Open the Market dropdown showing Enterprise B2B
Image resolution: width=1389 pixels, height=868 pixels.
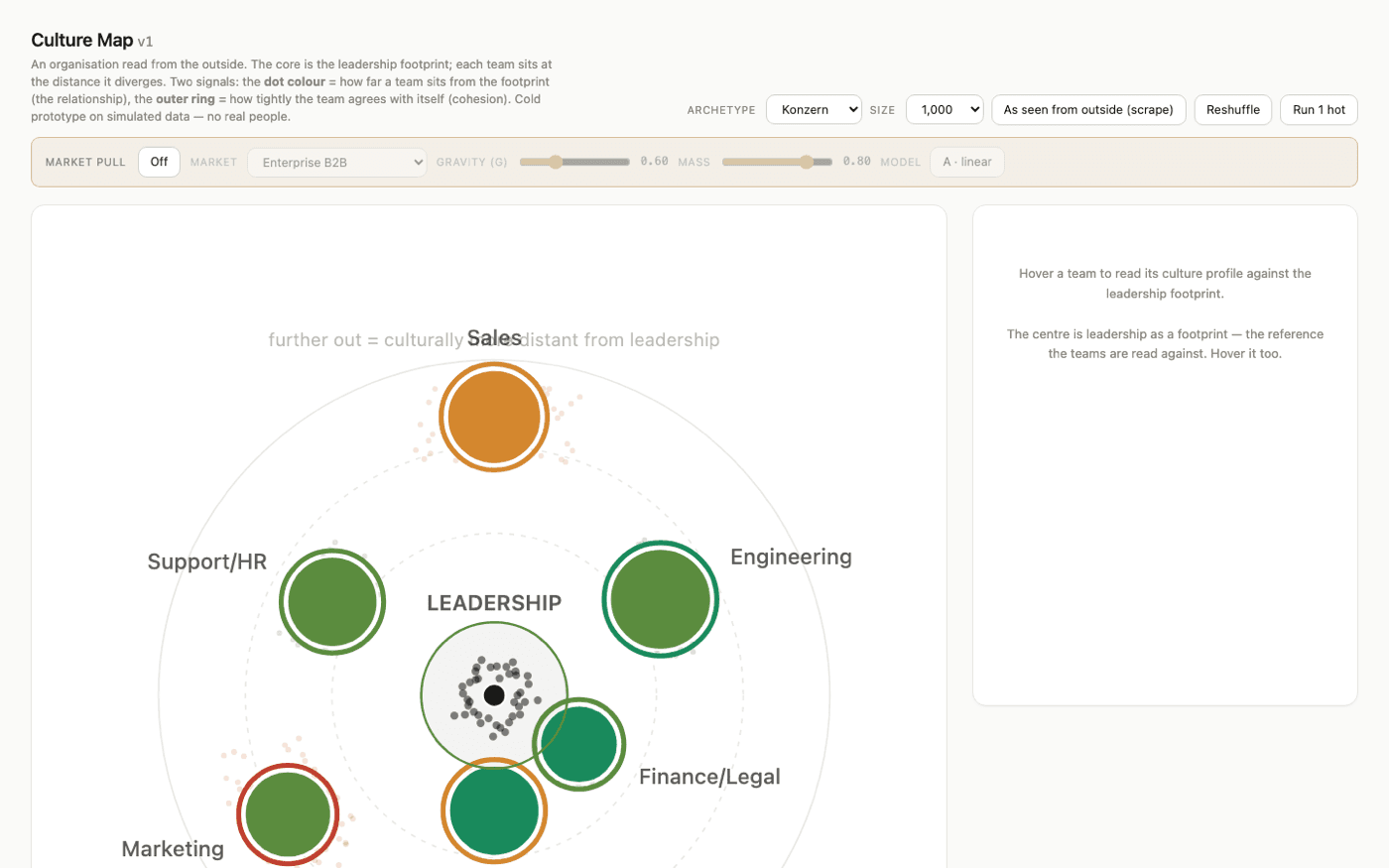coord(337,163)
